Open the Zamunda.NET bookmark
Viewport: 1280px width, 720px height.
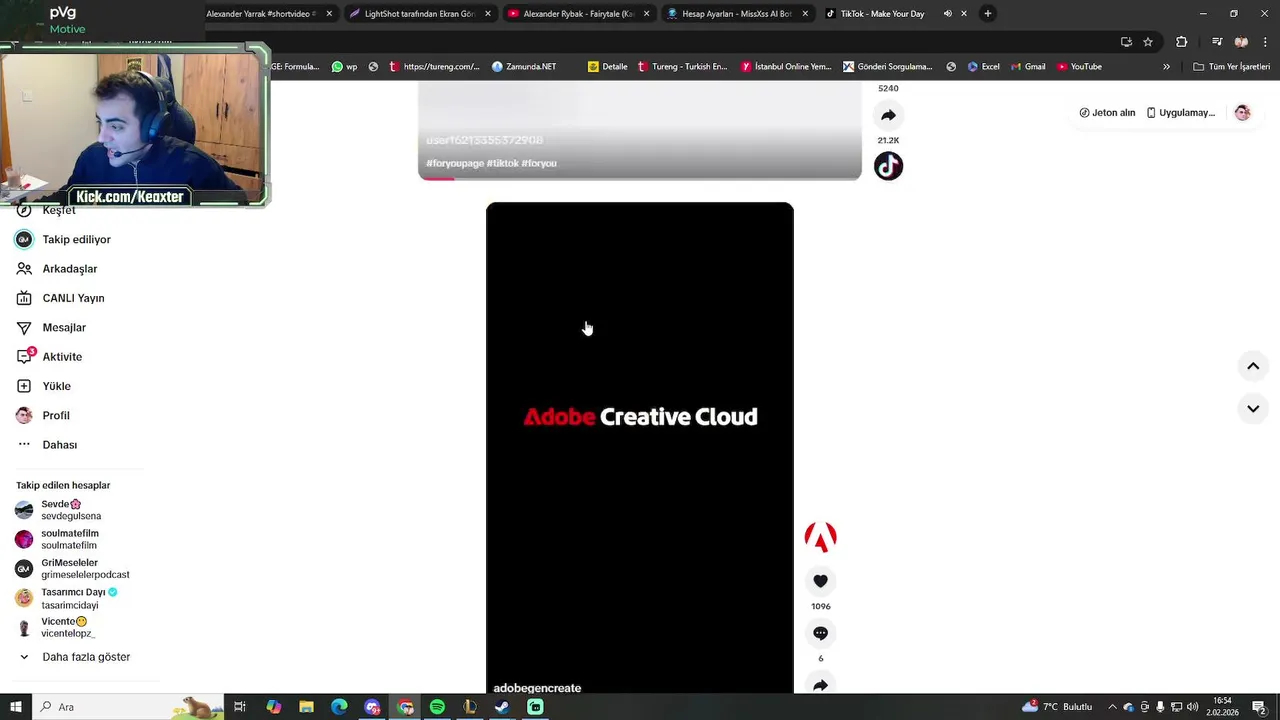pos(524,67)
